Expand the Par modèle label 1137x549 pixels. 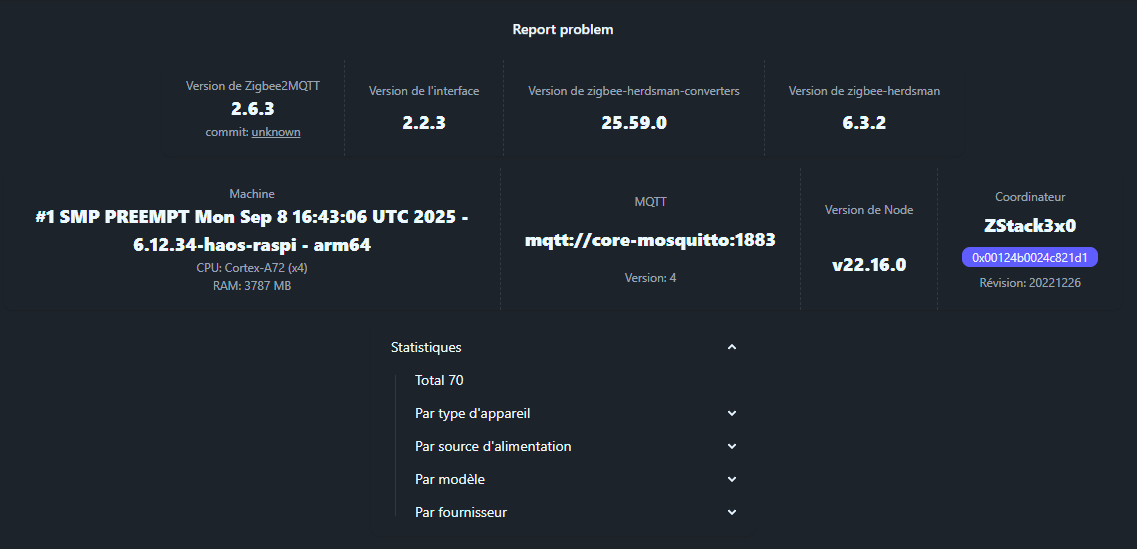tap(450, 479)
